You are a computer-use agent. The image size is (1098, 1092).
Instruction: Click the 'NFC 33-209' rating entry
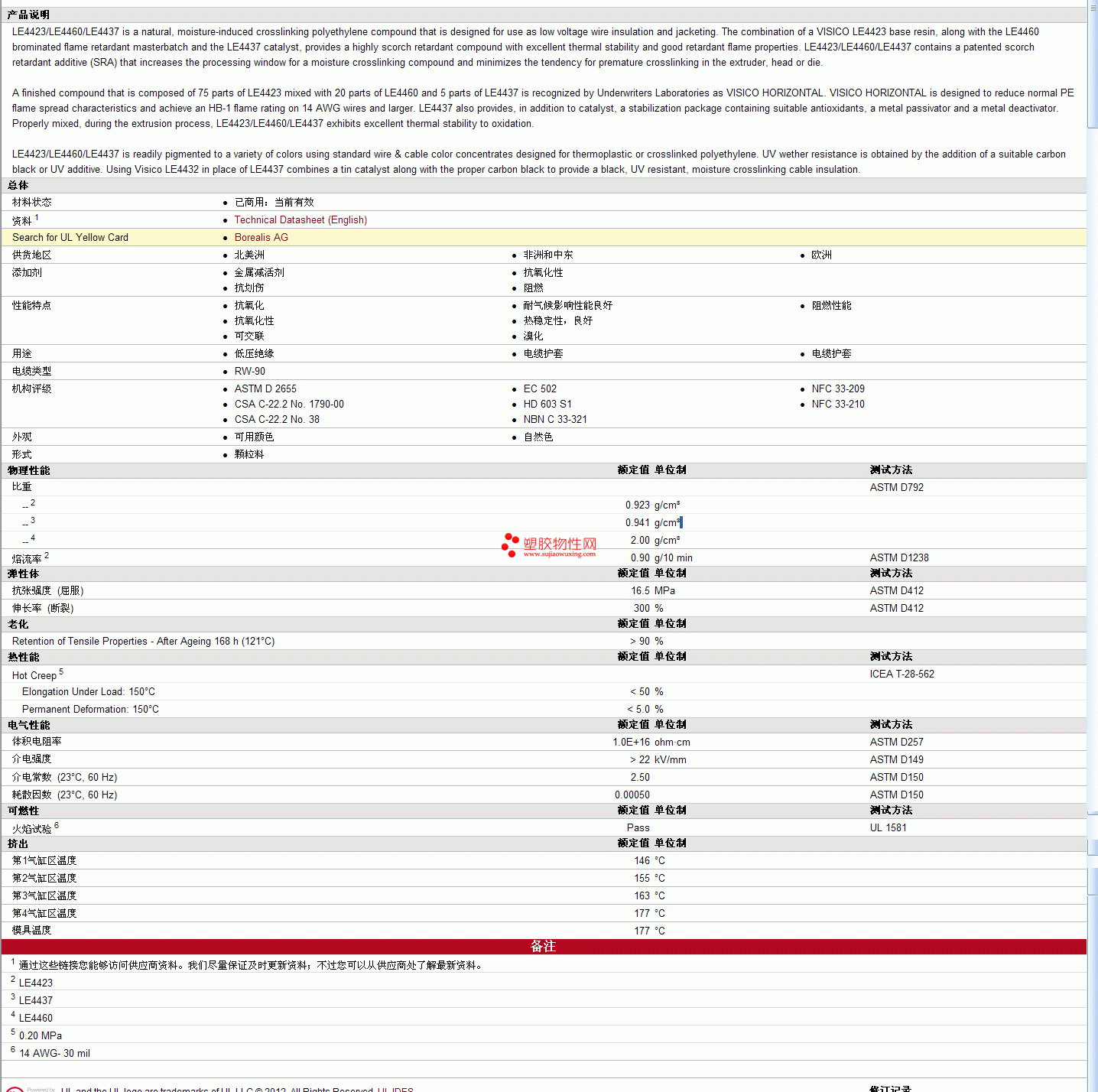(838, 388)
